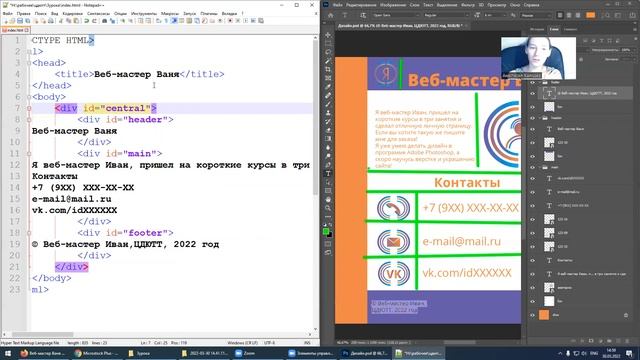Click left align text icon in options bar
The image size is (640, 360).
pyautogui.click(x=560, y=15)
